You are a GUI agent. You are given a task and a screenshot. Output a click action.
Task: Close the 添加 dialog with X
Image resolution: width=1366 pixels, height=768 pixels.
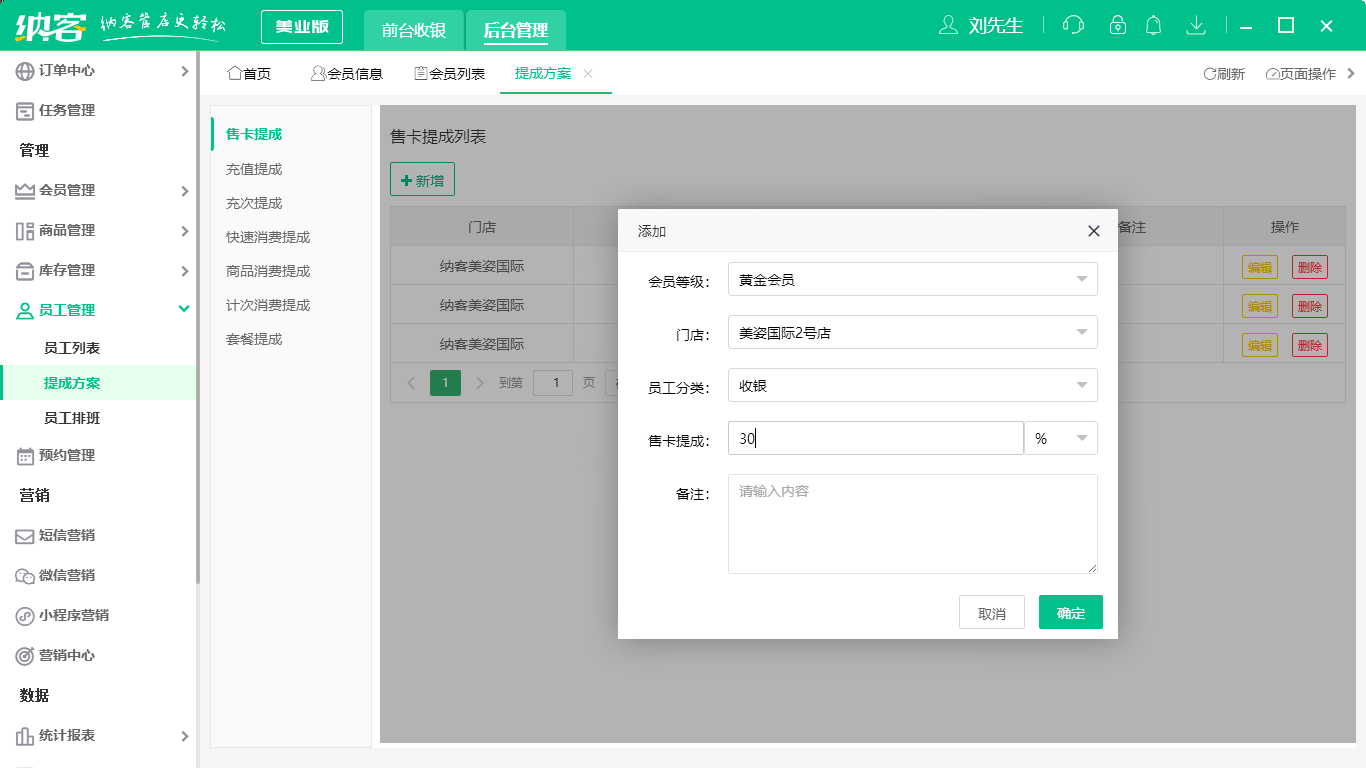pos(1093,231)
